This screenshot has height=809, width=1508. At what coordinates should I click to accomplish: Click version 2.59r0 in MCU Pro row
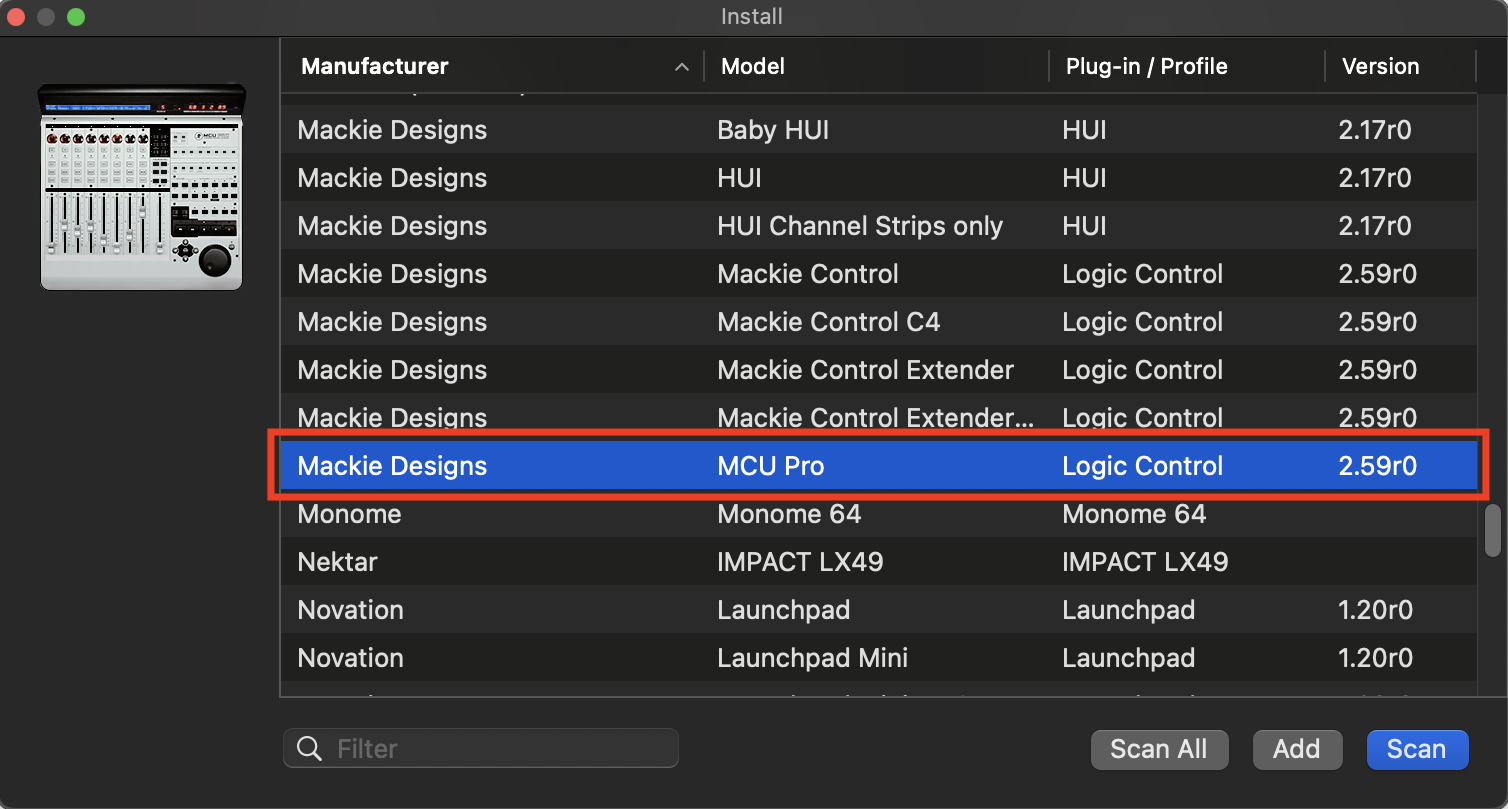[1377, 466]
